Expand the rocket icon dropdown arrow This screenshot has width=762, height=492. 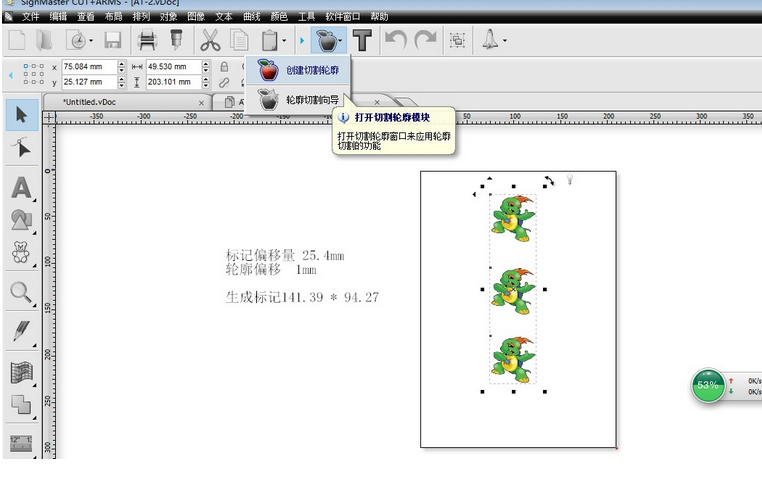pos(505,41)
